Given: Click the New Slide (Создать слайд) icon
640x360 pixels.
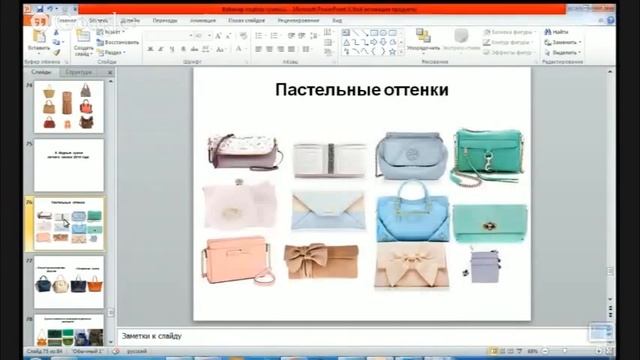Looking at the screenshot, I should (83, 36).
